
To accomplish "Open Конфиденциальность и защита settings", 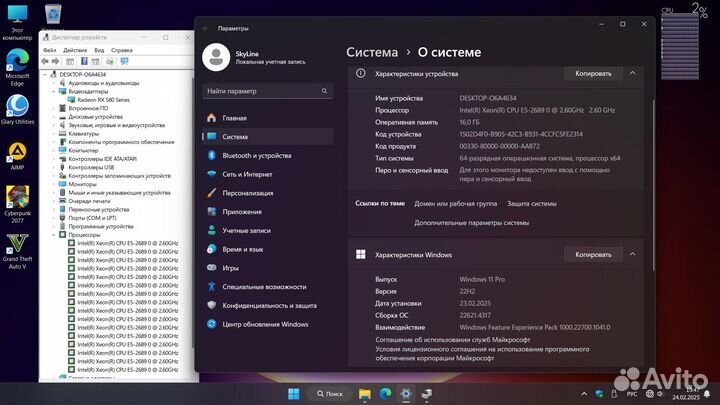I will (x=269, y=305).
